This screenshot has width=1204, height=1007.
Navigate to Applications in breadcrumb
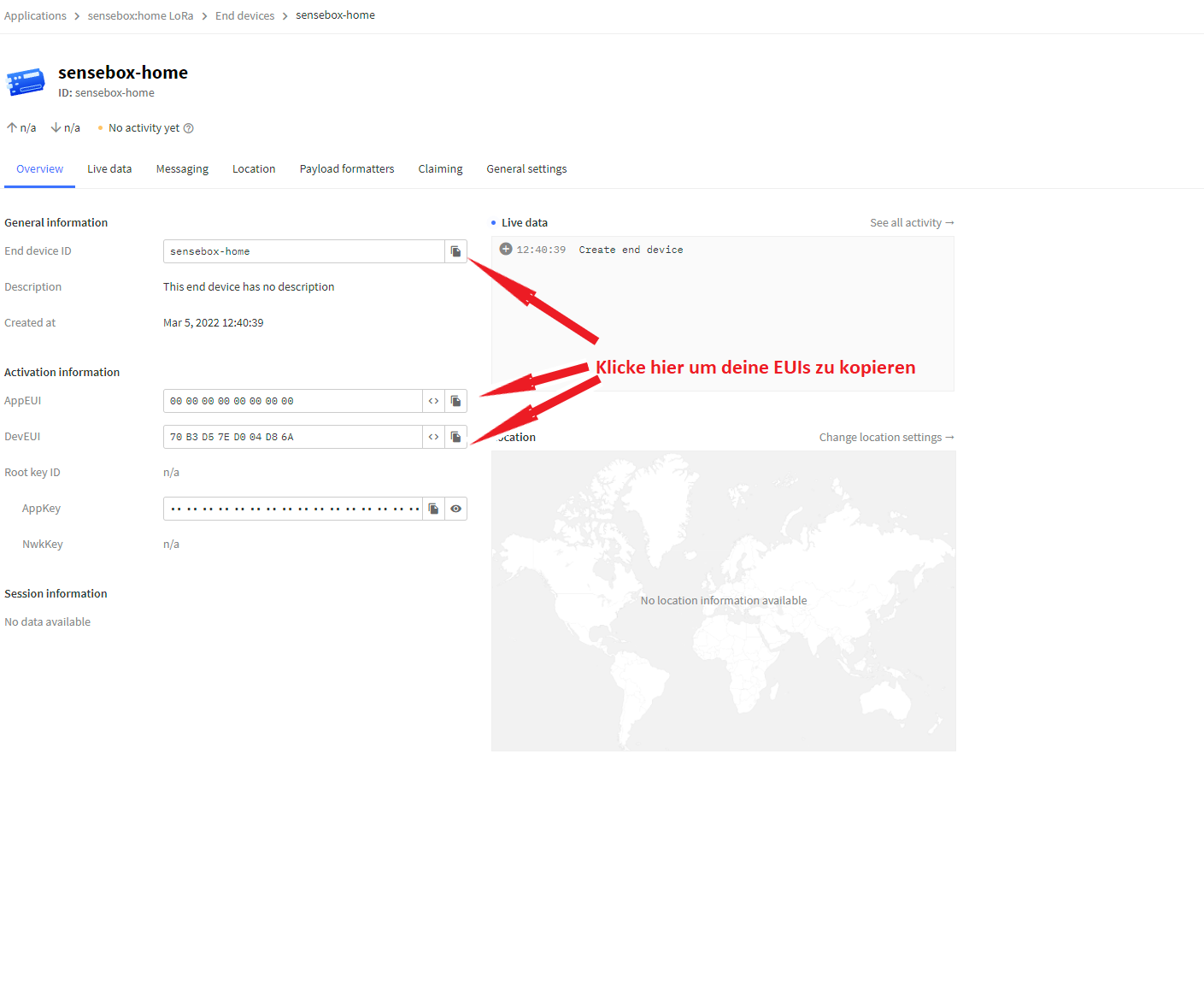[35, 16]
